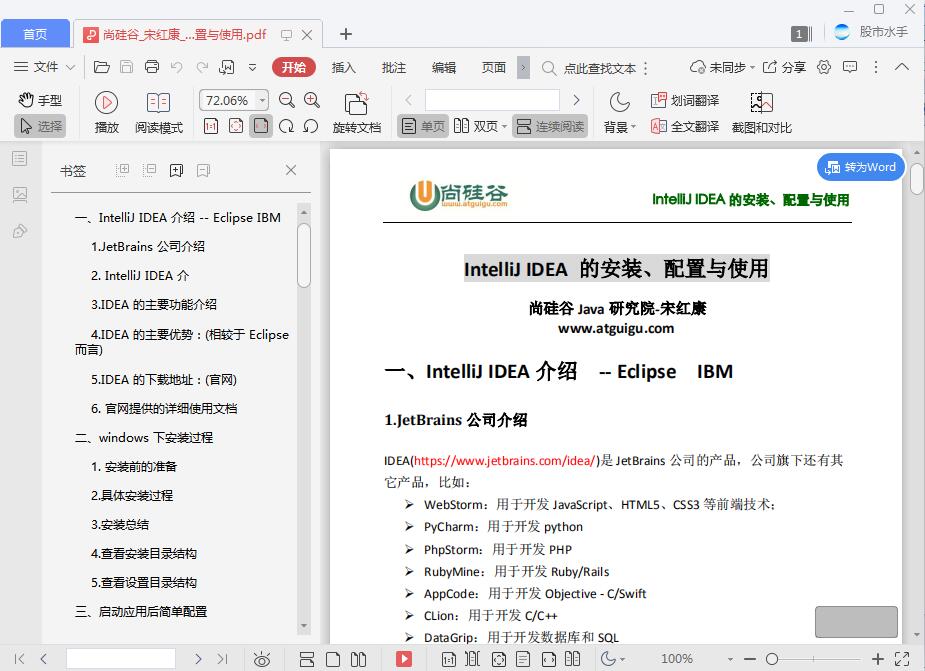Show more ribbon tabs arrow

coord(523,68)
